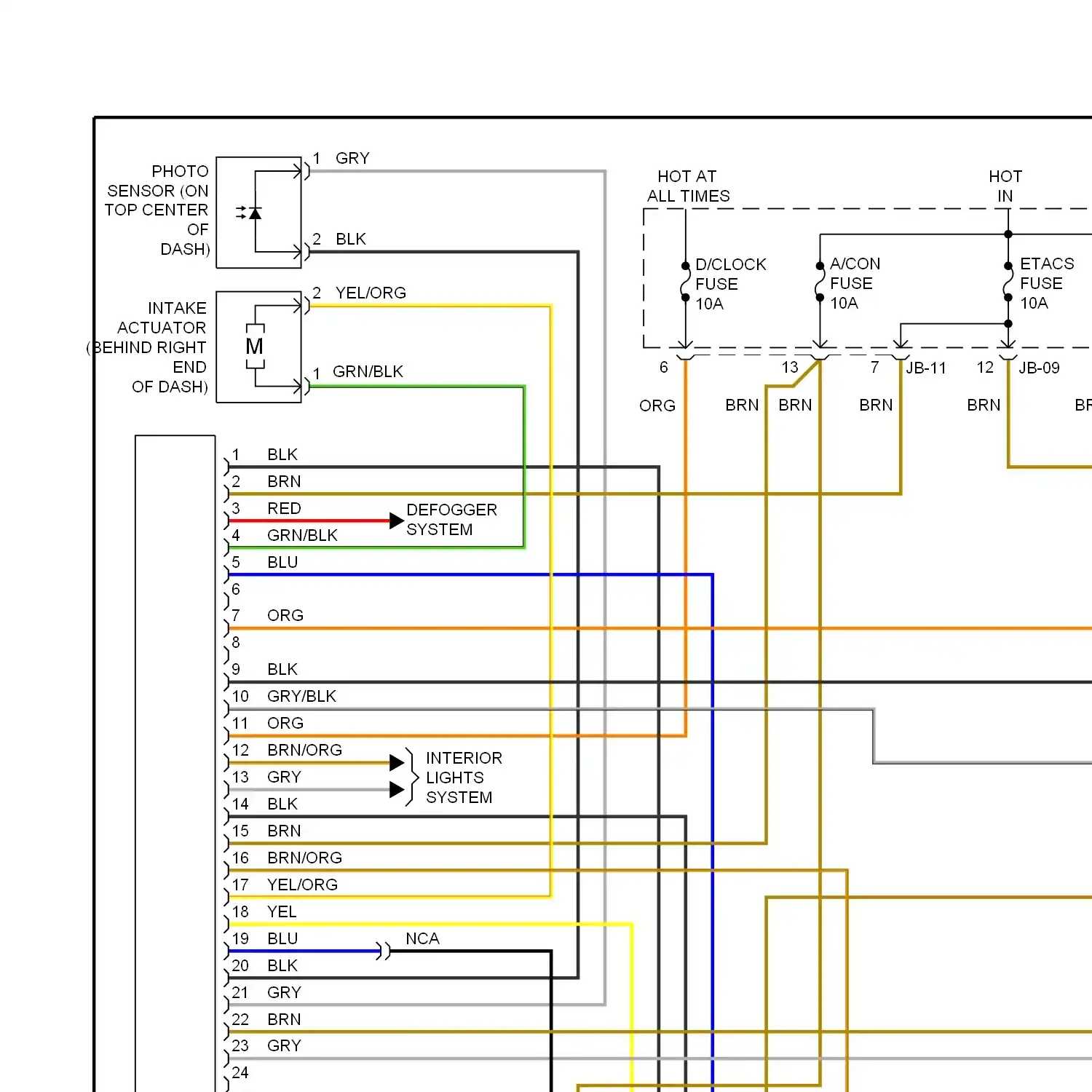Click pin 16 BRN/ORG wire label
The image size is (1092, 1092).
(304, 858)
